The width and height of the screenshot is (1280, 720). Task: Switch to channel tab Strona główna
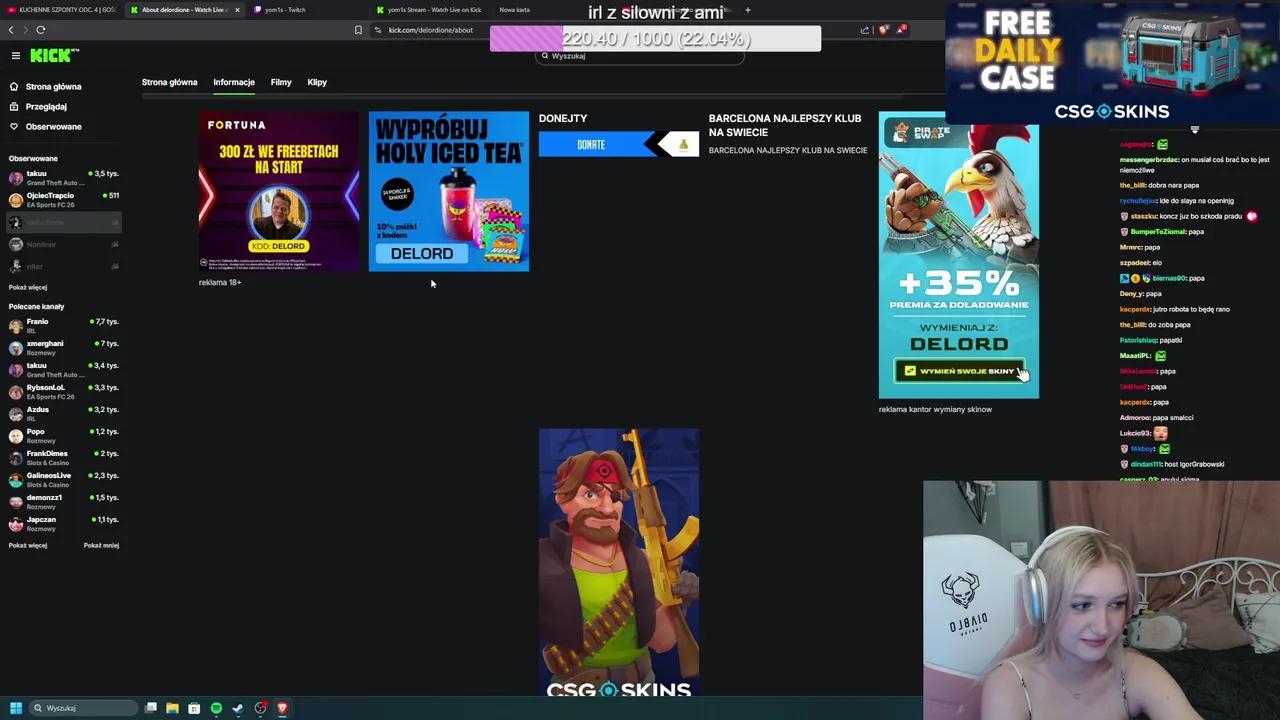click(x=169, y=82)
